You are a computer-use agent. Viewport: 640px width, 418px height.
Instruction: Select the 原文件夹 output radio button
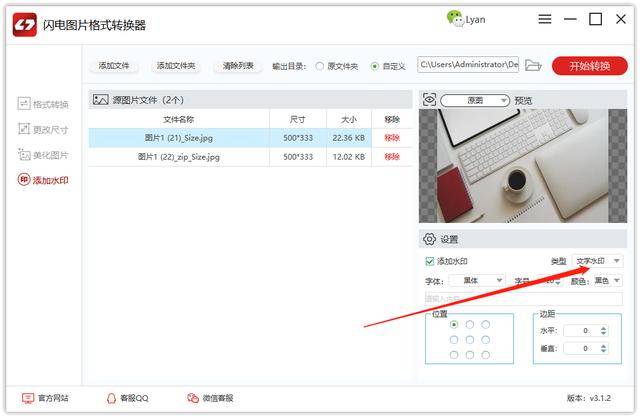click(x=320, y=66)
